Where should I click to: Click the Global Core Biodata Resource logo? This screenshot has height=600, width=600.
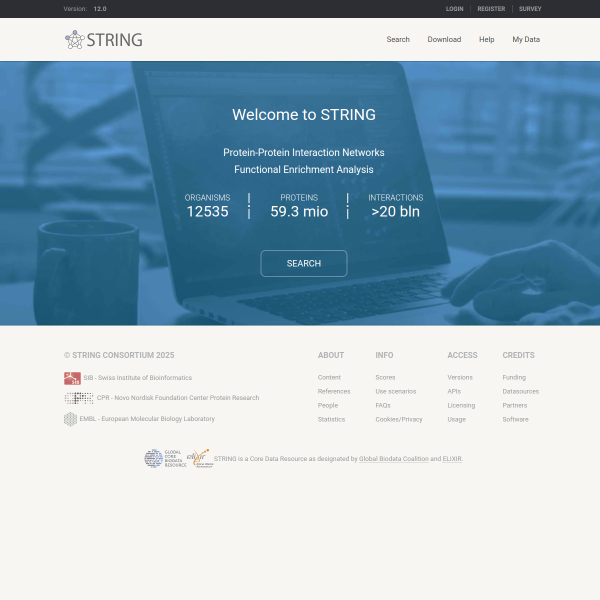(165, 458)
